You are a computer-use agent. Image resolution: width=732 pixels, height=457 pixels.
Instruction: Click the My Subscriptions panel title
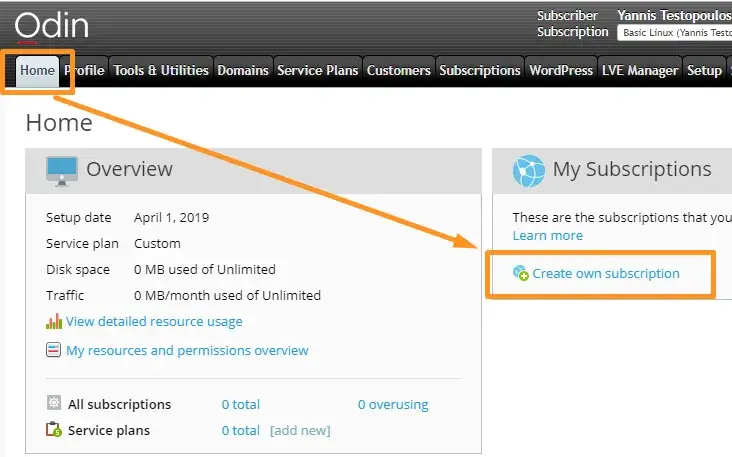632,169
